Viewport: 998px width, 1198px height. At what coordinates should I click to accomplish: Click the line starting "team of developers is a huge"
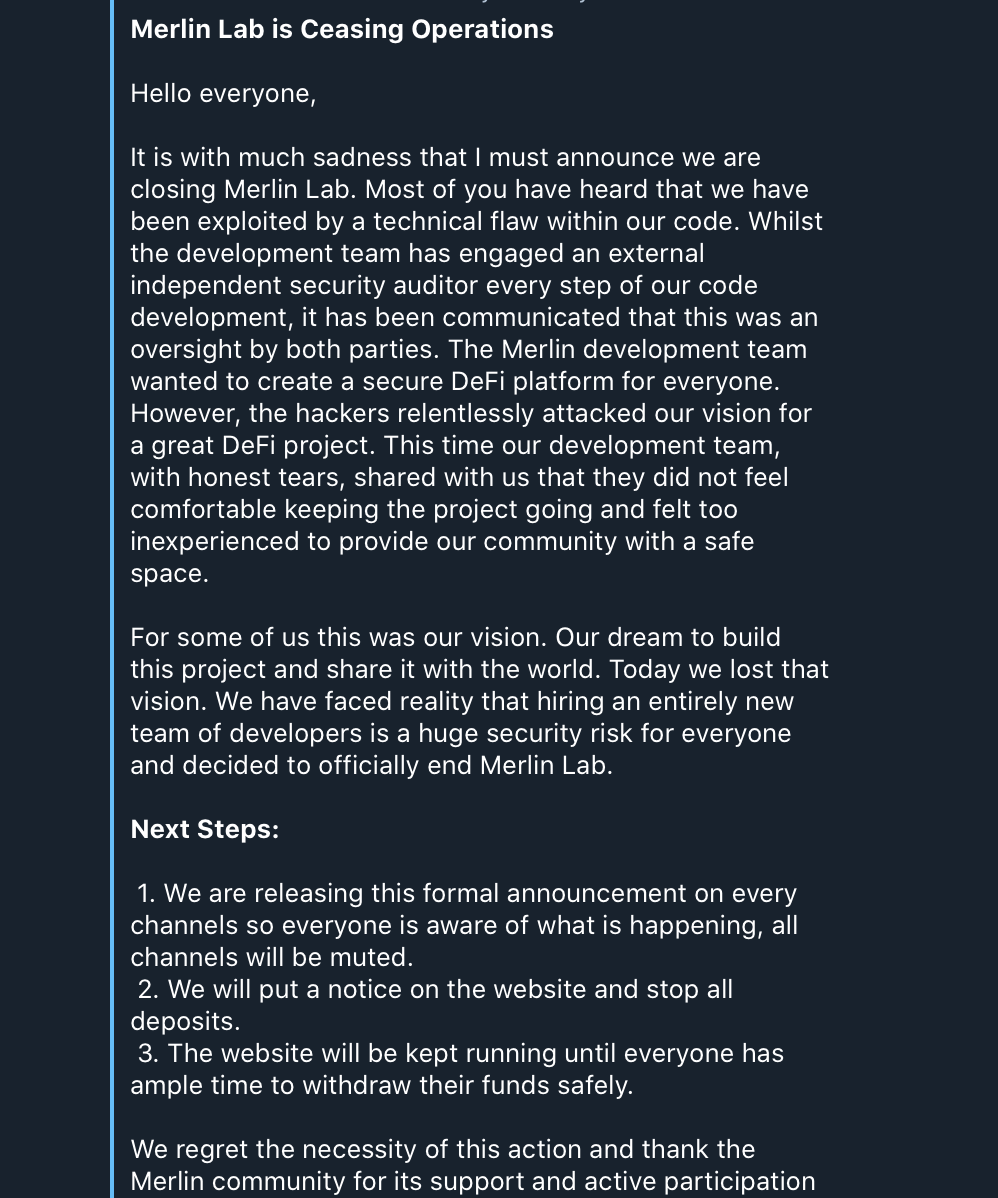[460, 733]
